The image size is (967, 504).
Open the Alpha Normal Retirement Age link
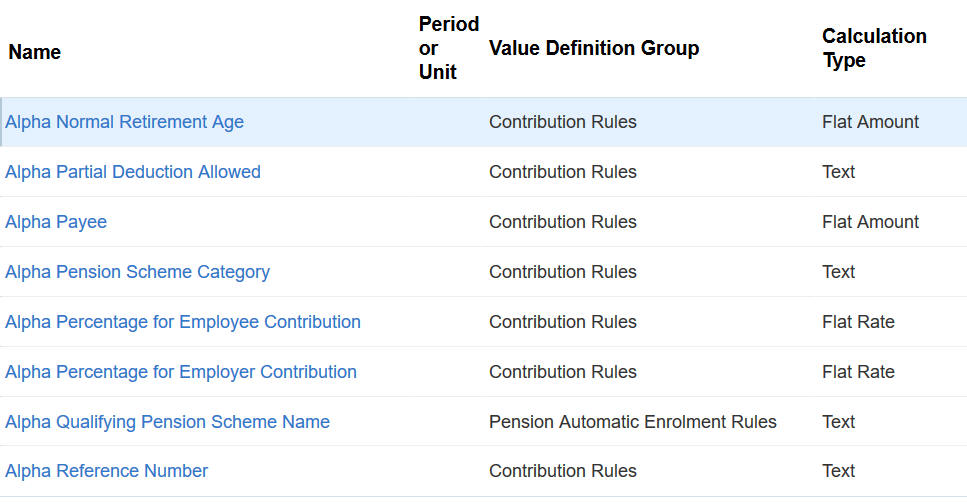coord(124,122)
